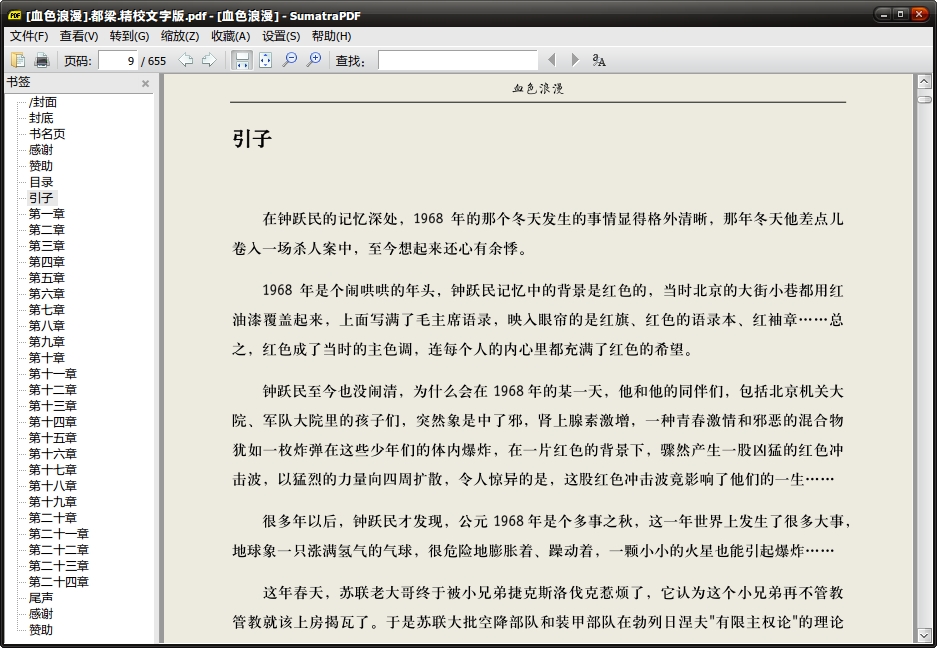Open the 帮助(H) menu

click(x=332, y=36)
